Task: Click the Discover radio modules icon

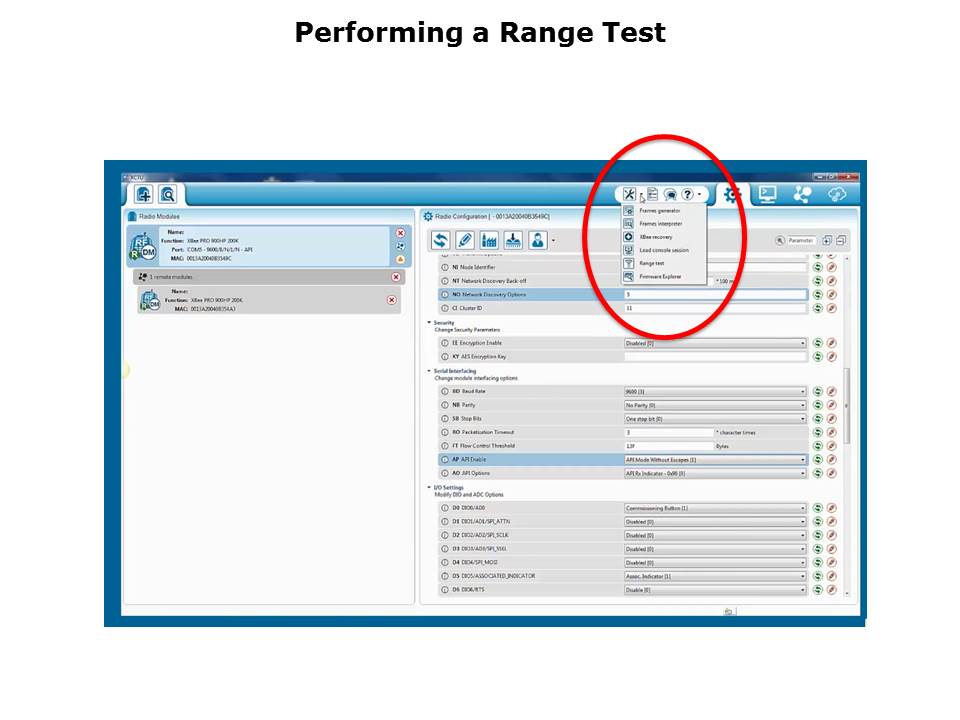Action: [x=168, y=195]
